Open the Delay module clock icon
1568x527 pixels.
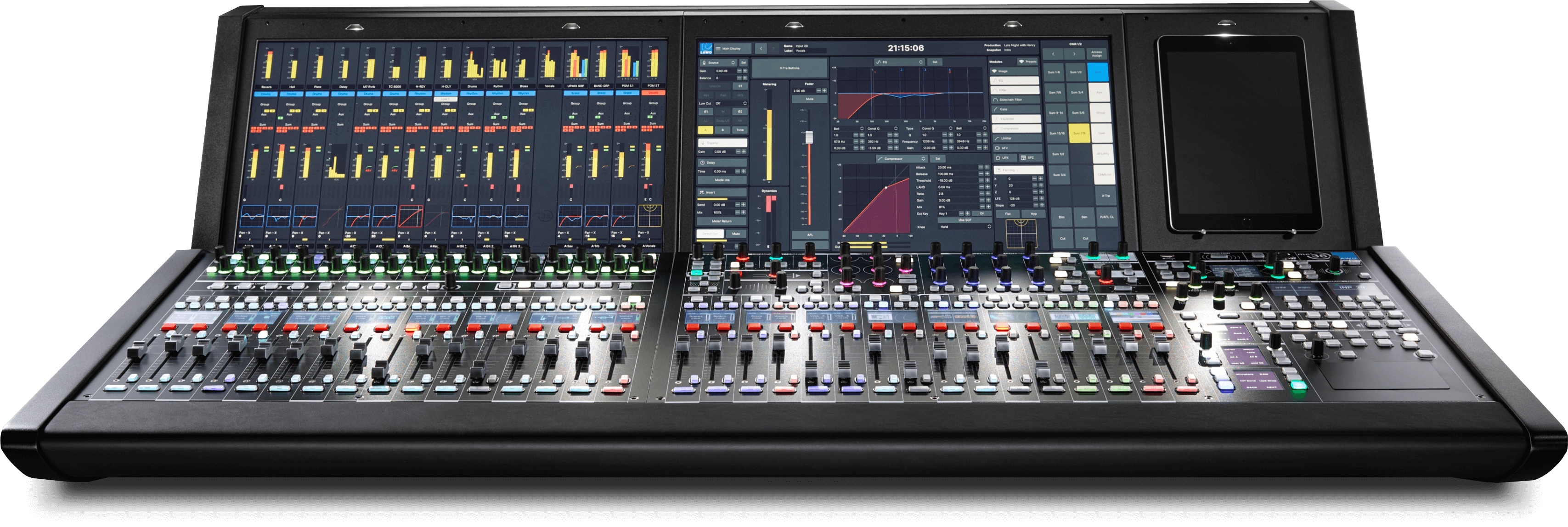(703, 163)
